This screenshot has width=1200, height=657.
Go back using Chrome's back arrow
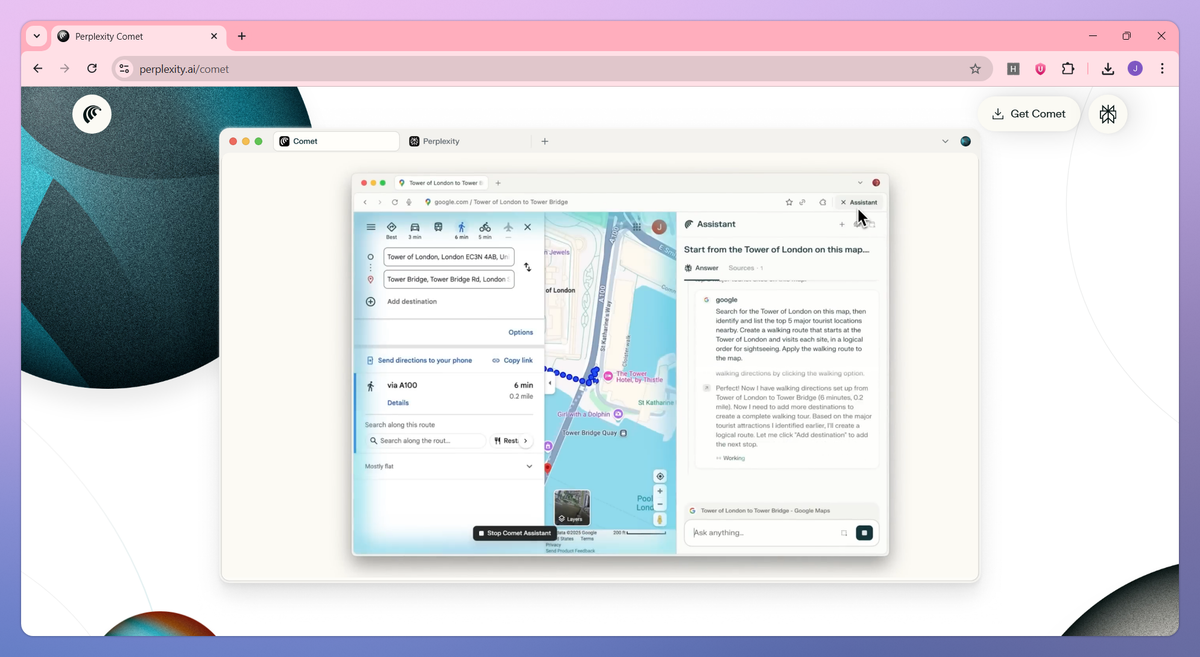pos(38,69)
